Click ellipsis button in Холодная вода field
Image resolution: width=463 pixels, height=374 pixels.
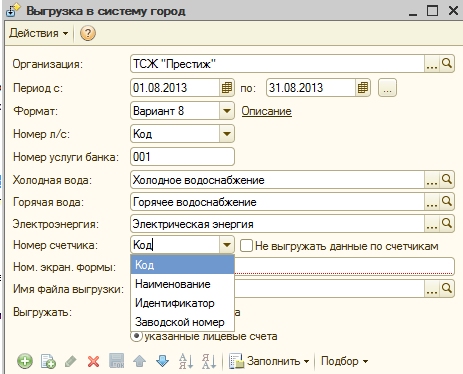click(432, 180)
